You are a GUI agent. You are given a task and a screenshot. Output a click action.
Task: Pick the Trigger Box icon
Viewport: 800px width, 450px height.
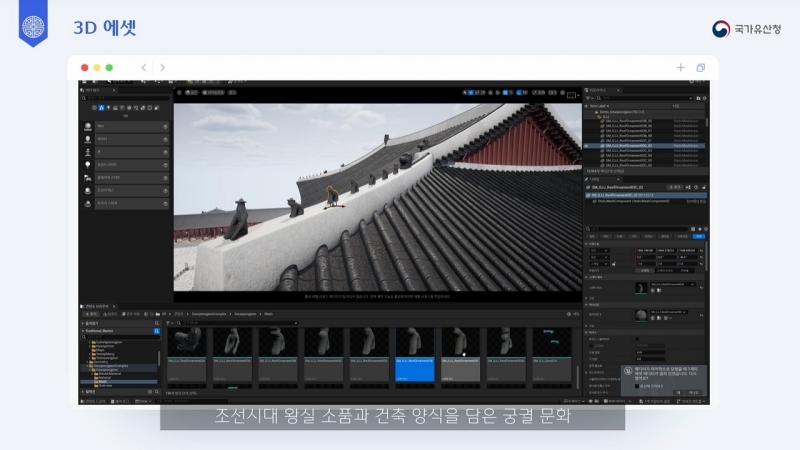click(x=88, y=190)
